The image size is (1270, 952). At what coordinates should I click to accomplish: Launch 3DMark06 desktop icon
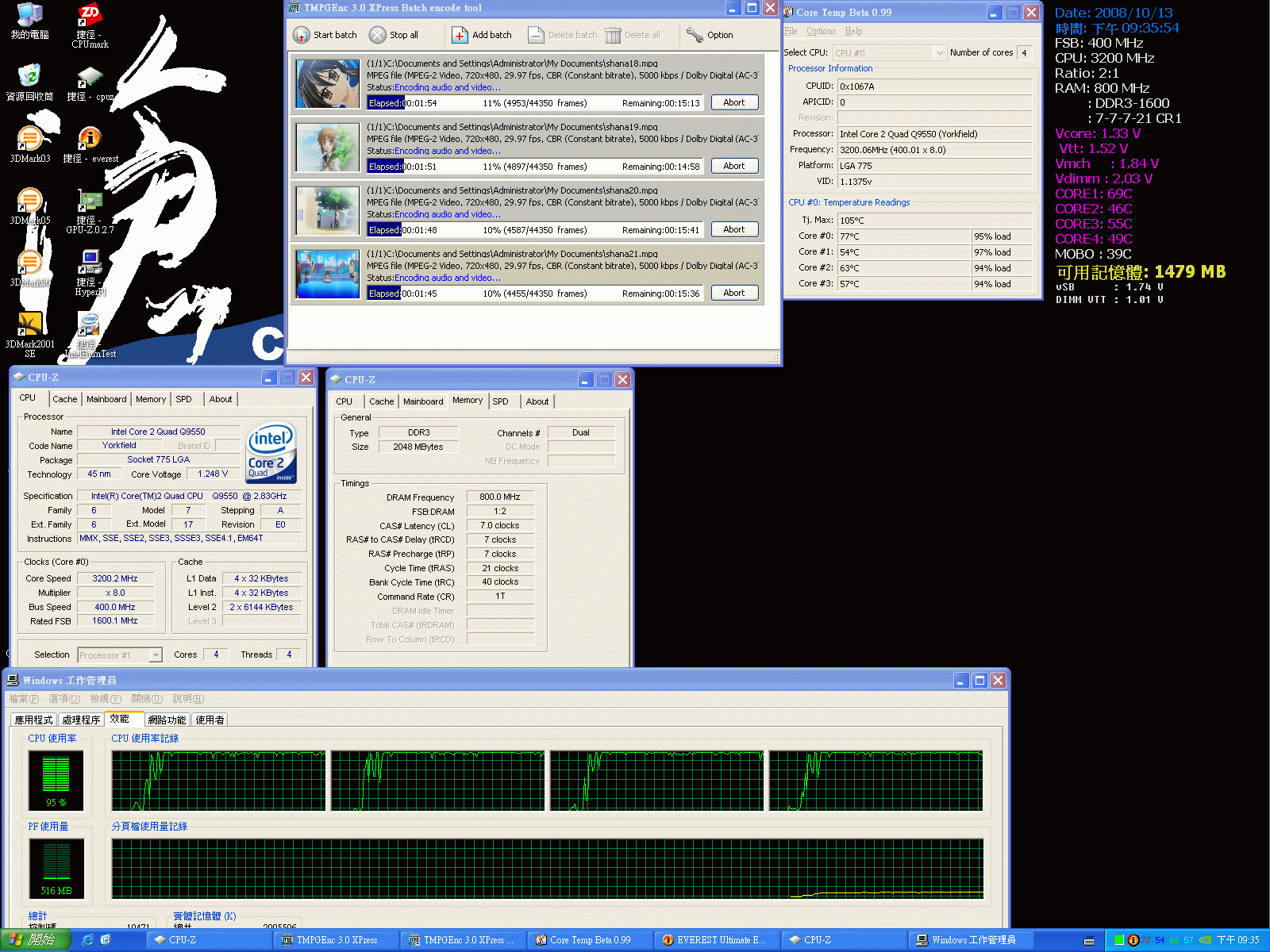(30, 268)
